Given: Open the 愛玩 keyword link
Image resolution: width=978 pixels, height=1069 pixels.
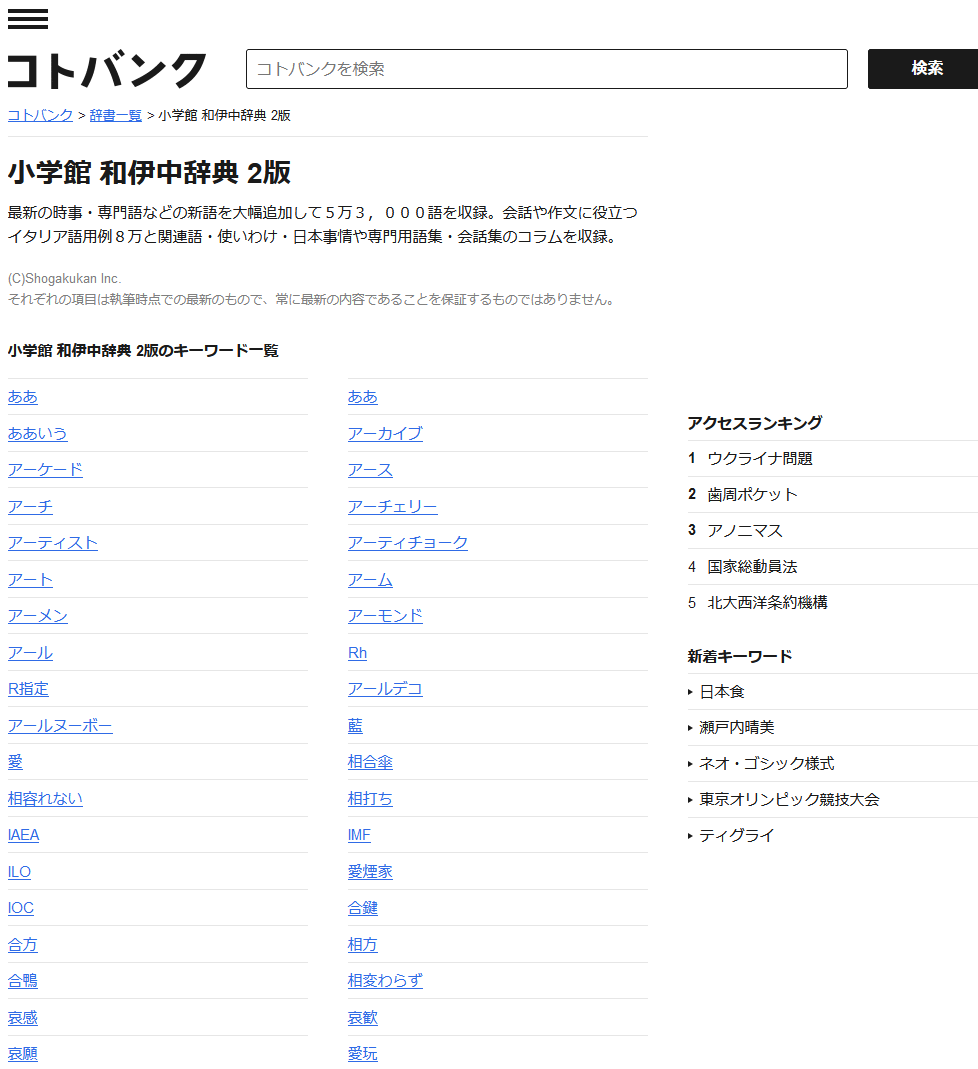Looking at the screenshot, I should coord(363,1054).
